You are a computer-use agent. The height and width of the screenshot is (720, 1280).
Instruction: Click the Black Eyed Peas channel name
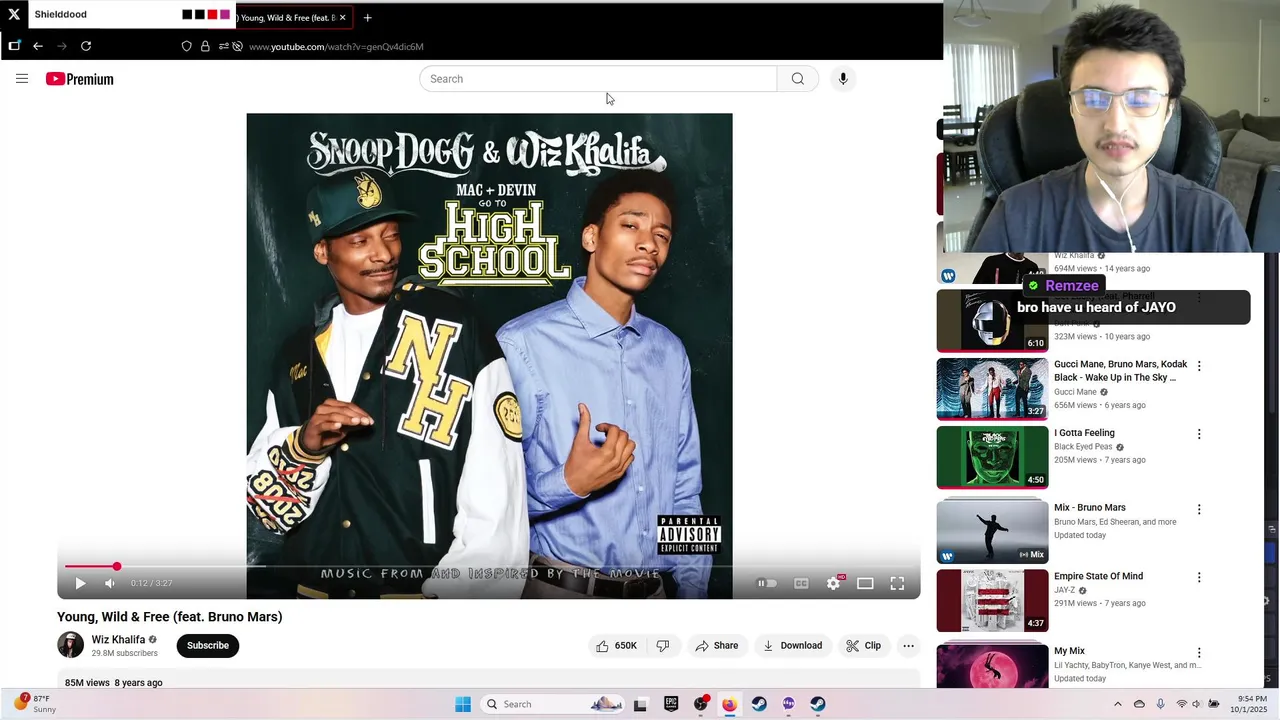(1083, 447)
